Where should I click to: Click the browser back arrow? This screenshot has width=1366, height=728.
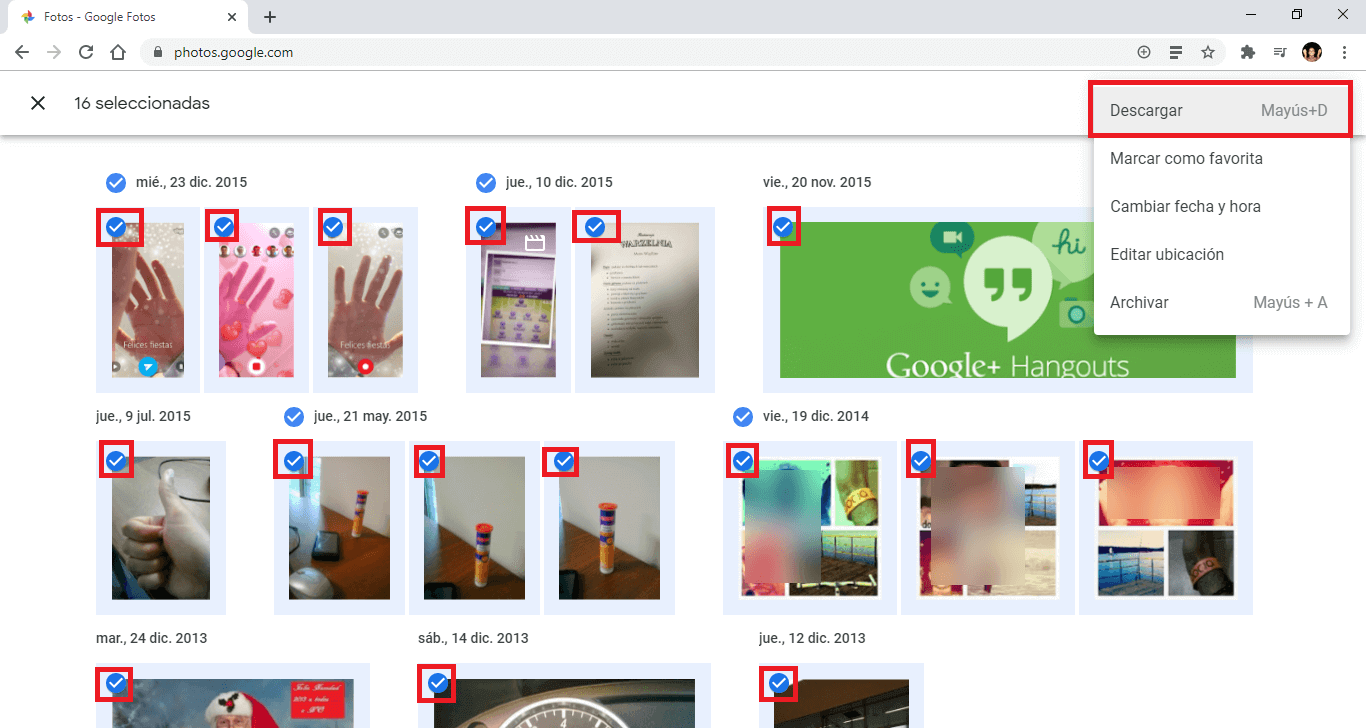pos(22,52)
